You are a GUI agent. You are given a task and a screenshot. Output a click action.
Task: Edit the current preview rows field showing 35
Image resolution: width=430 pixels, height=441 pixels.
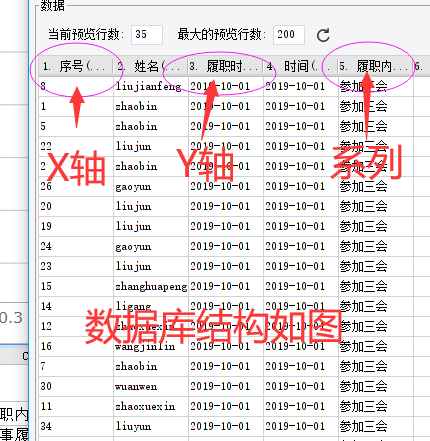147,35
